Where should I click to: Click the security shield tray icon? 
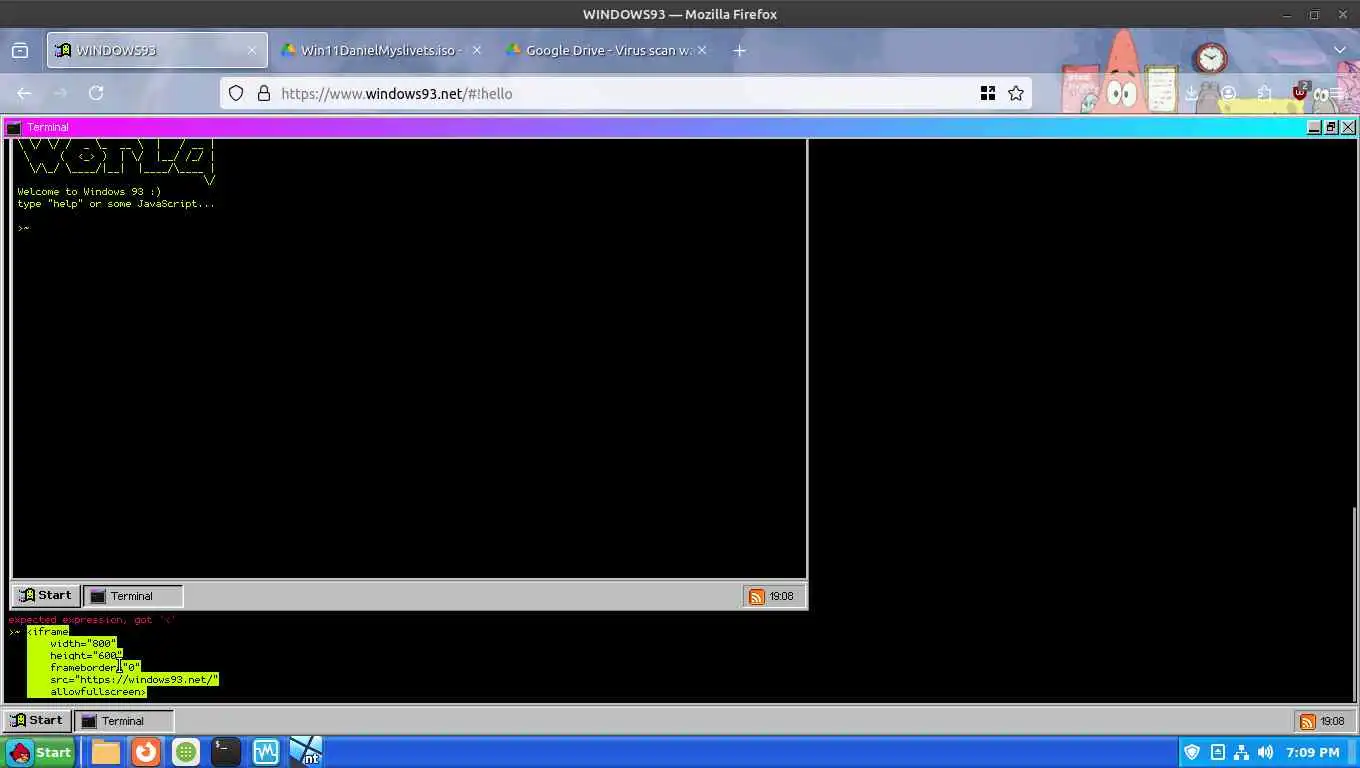coord(1192,752)
